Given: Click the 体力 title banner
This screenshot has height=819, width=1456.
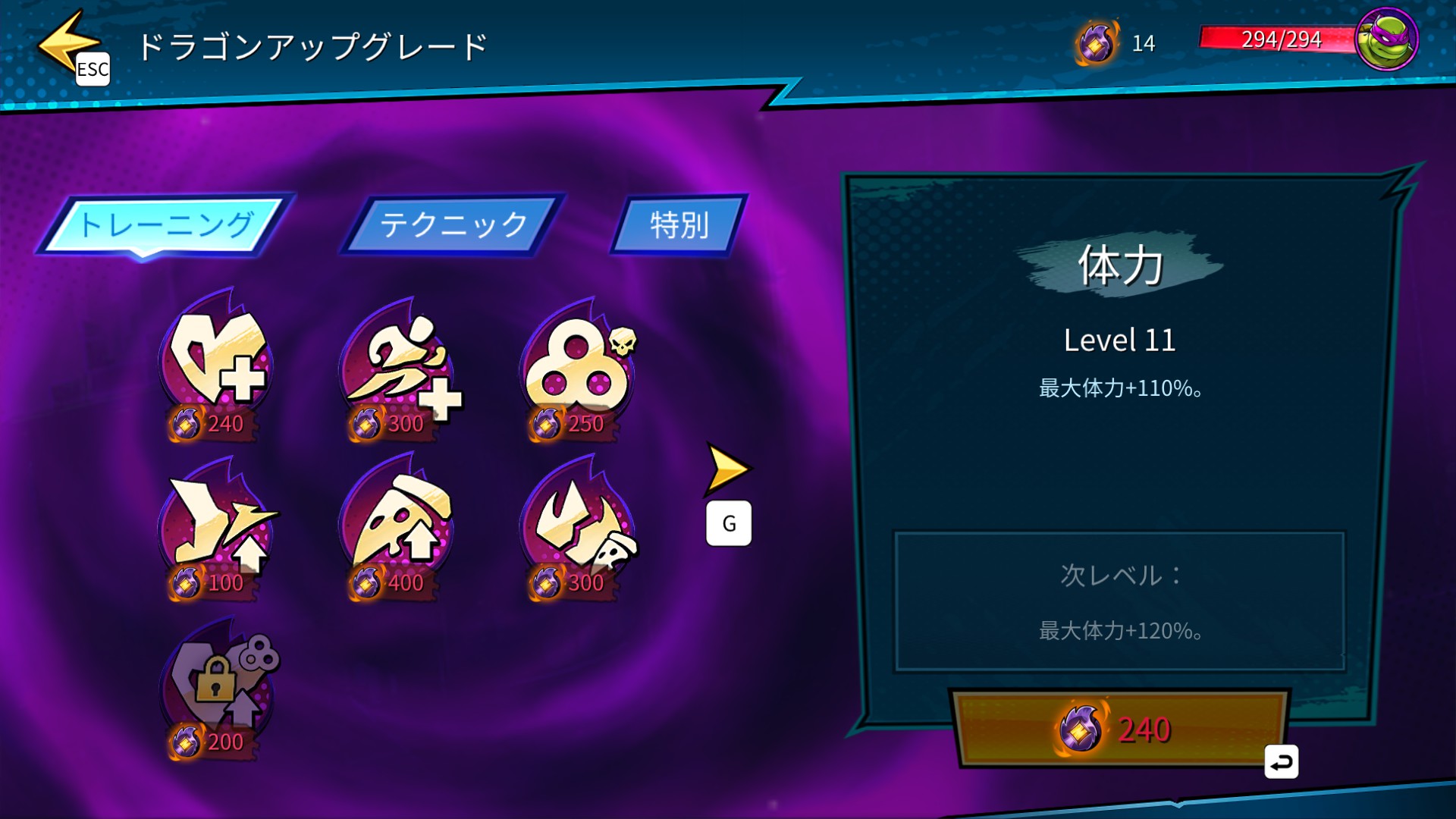Looking at the screenshot, I should click(1120, 265).
